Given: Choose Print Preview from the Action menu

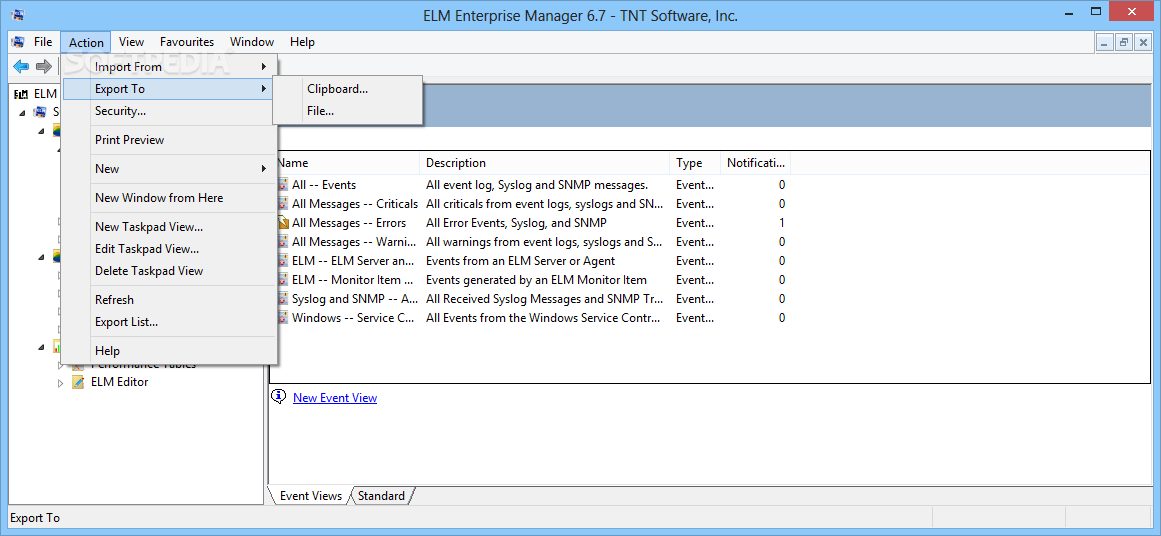Looking at the screenshot, I should tap(170, 140).
